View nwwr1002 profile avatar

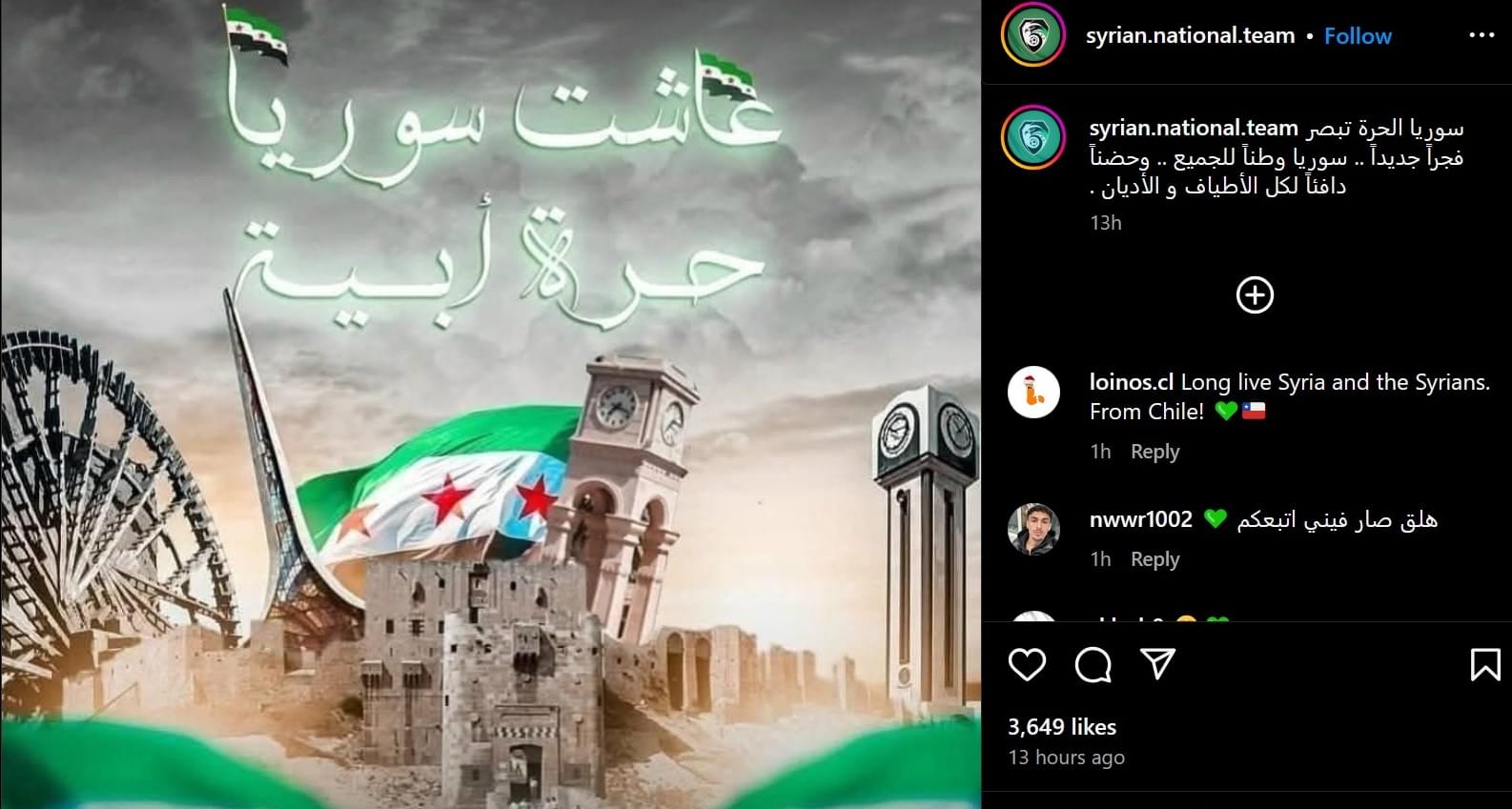pyautogui.click(x=1033, y=529)
